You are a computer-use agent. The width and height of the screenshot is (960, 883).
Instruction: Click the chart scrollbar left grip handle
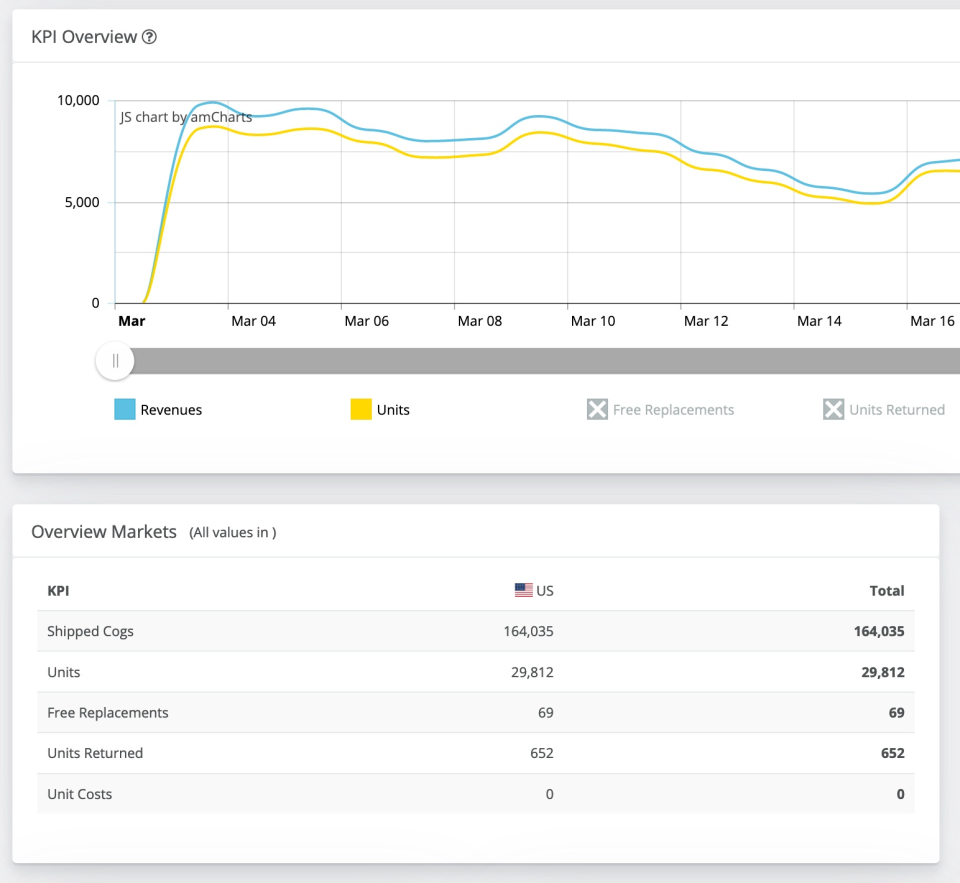pos(115,361)
